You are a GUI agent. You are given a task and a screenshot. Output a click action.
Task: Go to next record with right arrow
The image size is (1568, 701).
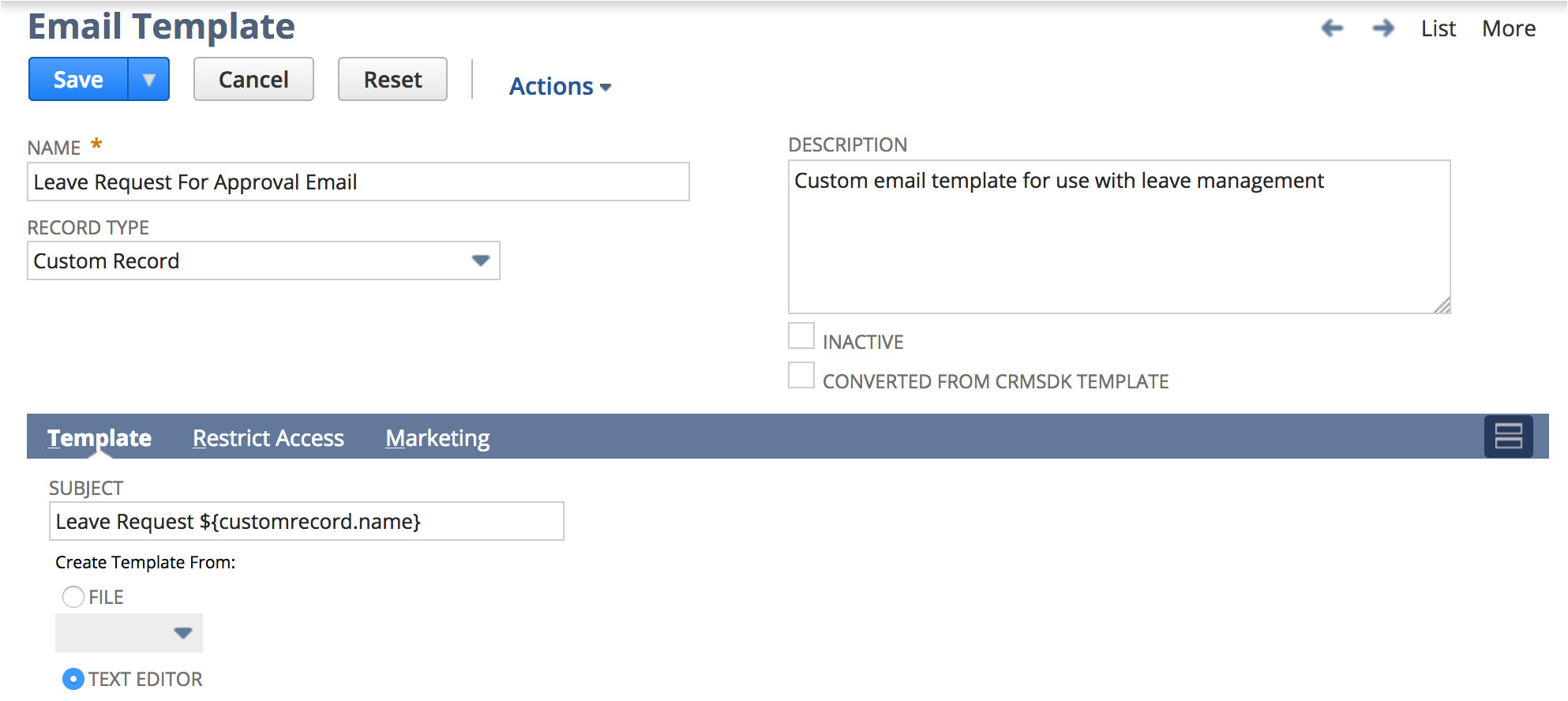1382,29
